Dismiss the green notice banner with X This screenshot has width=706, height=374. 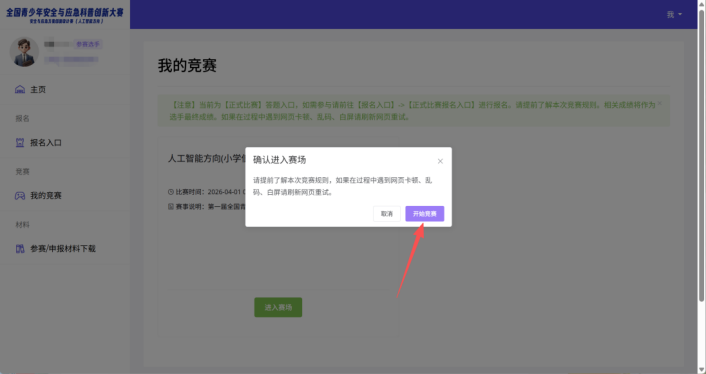click(660, 103)
